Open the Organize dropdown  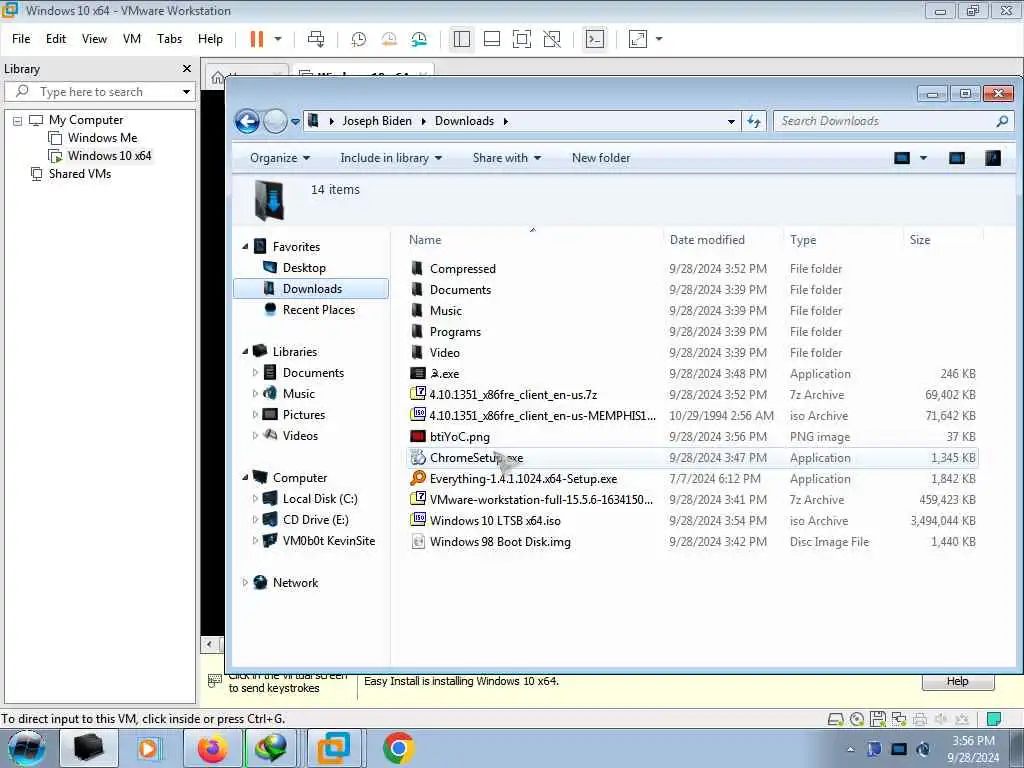pyautogui.click(x=280, y=158)
